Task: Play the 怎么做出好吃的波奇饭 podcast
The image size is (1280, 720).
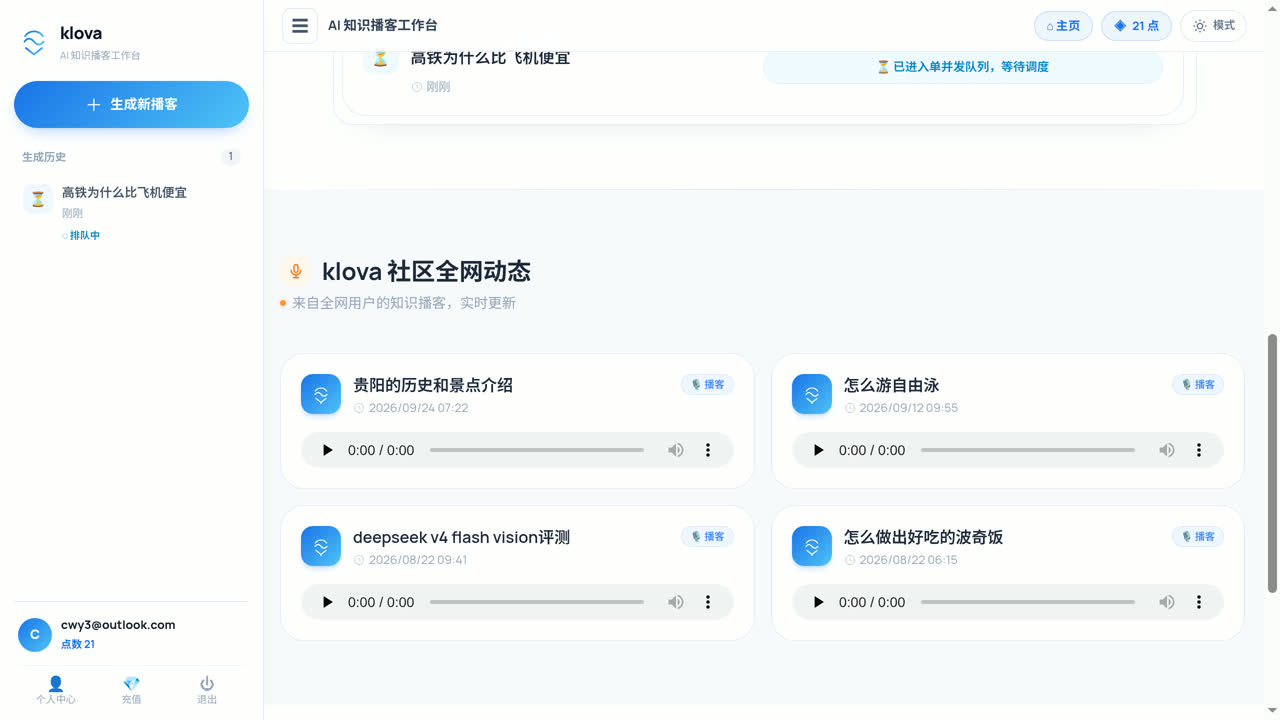Action: click(x=818, y=602)
